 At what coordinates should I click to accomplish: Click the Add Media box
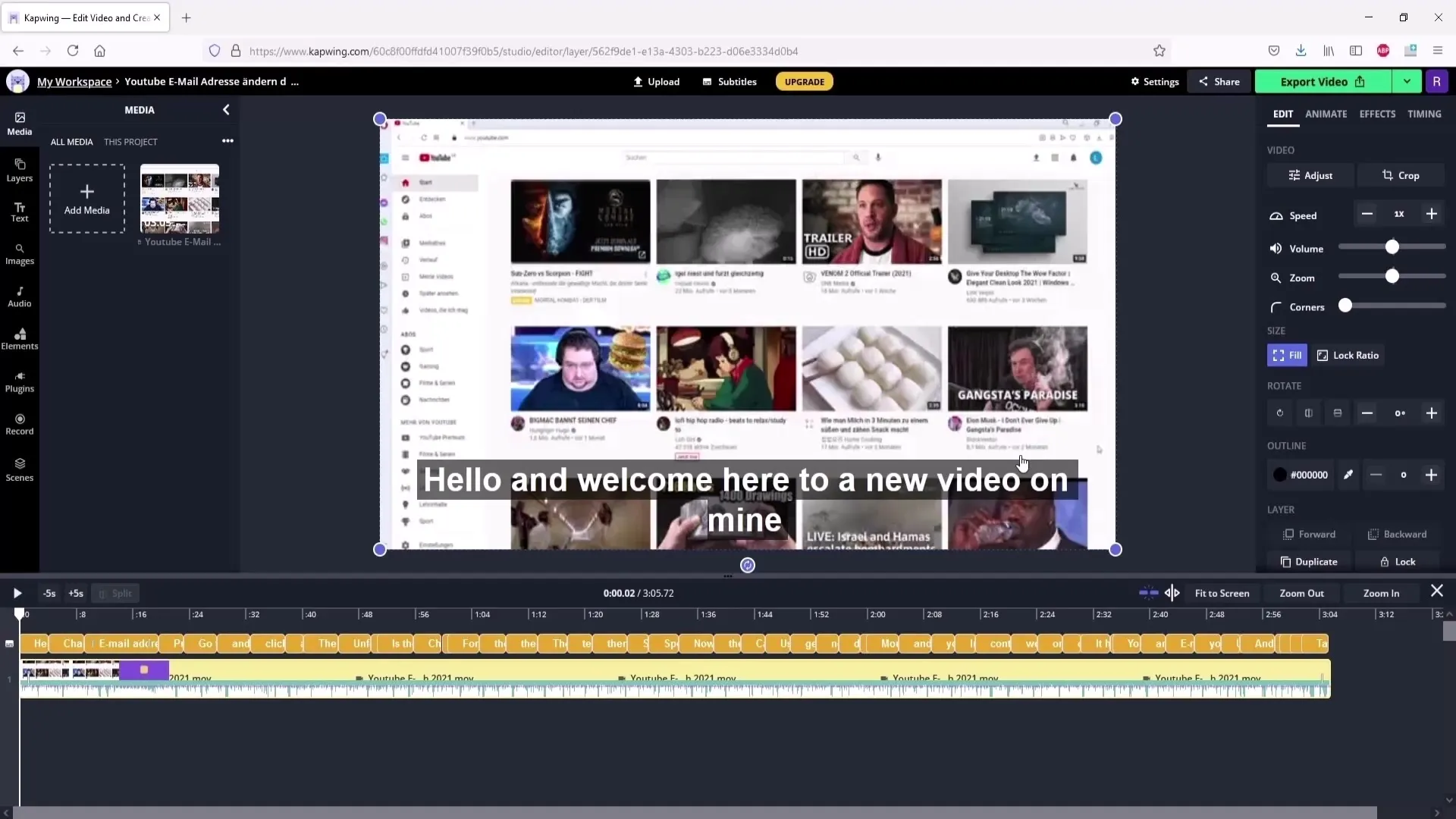87,199
